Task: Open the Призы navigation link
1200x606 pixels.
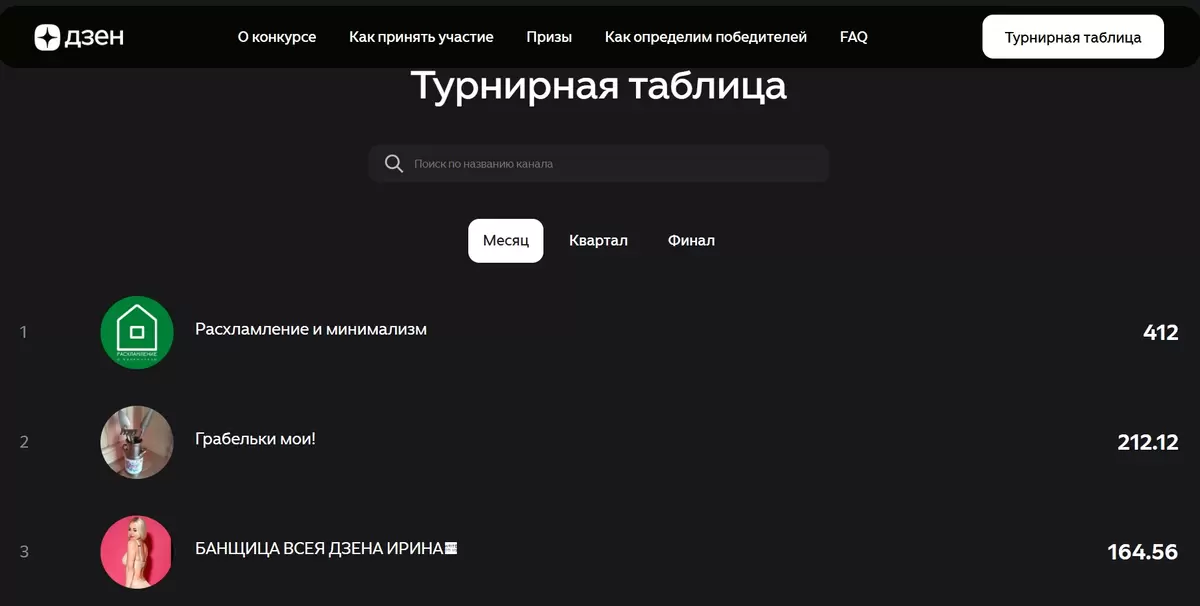Action: [x=549, y=37]
